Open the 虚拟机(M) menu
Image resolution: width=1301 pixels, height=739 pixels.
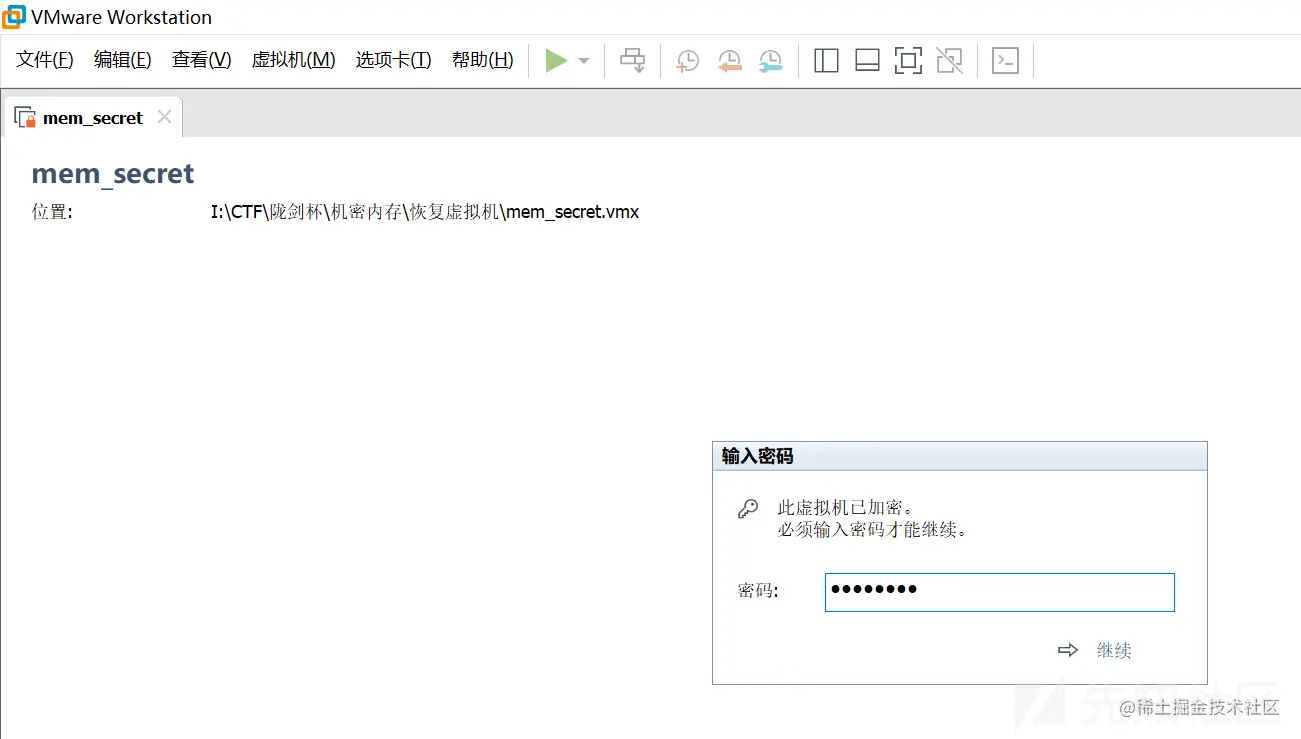point(293,60)
